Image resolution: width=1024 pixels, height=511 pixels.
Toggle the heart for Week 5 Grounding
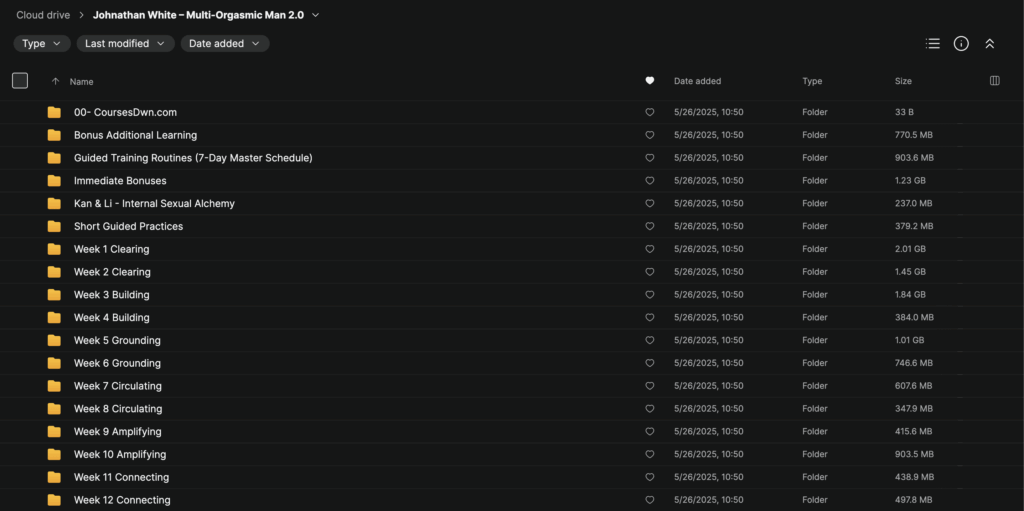click(x=650, y=340)
